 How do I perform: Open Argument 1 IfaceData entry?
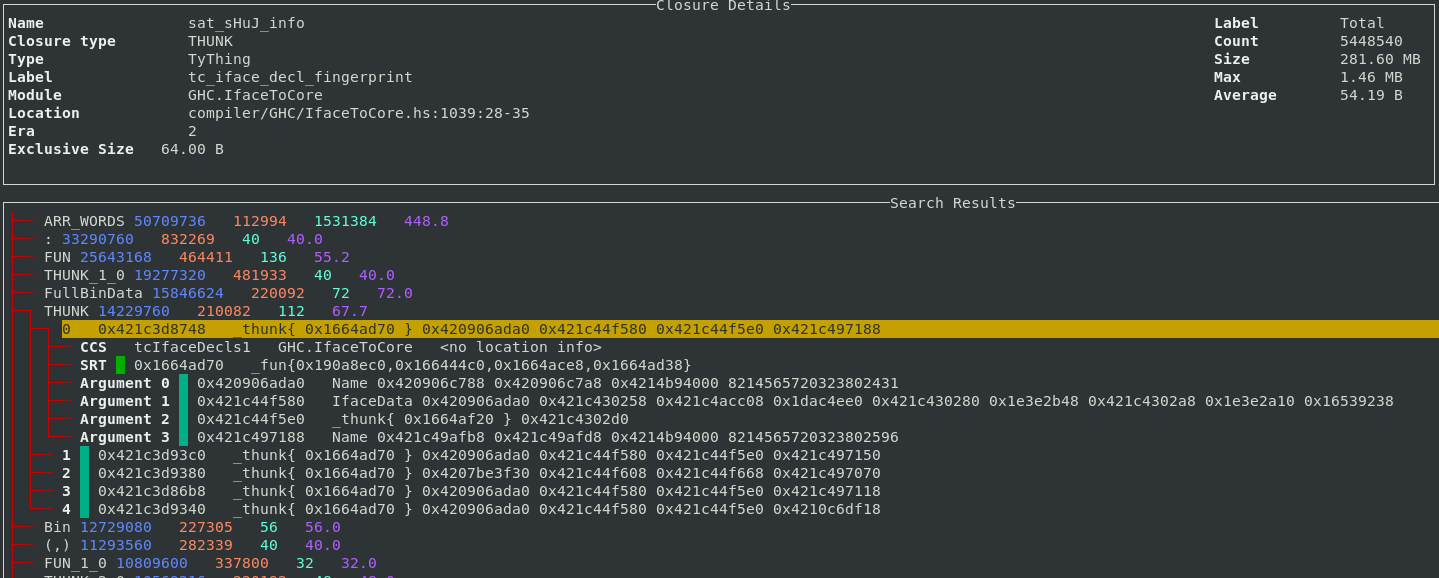[x=380, y=401]
